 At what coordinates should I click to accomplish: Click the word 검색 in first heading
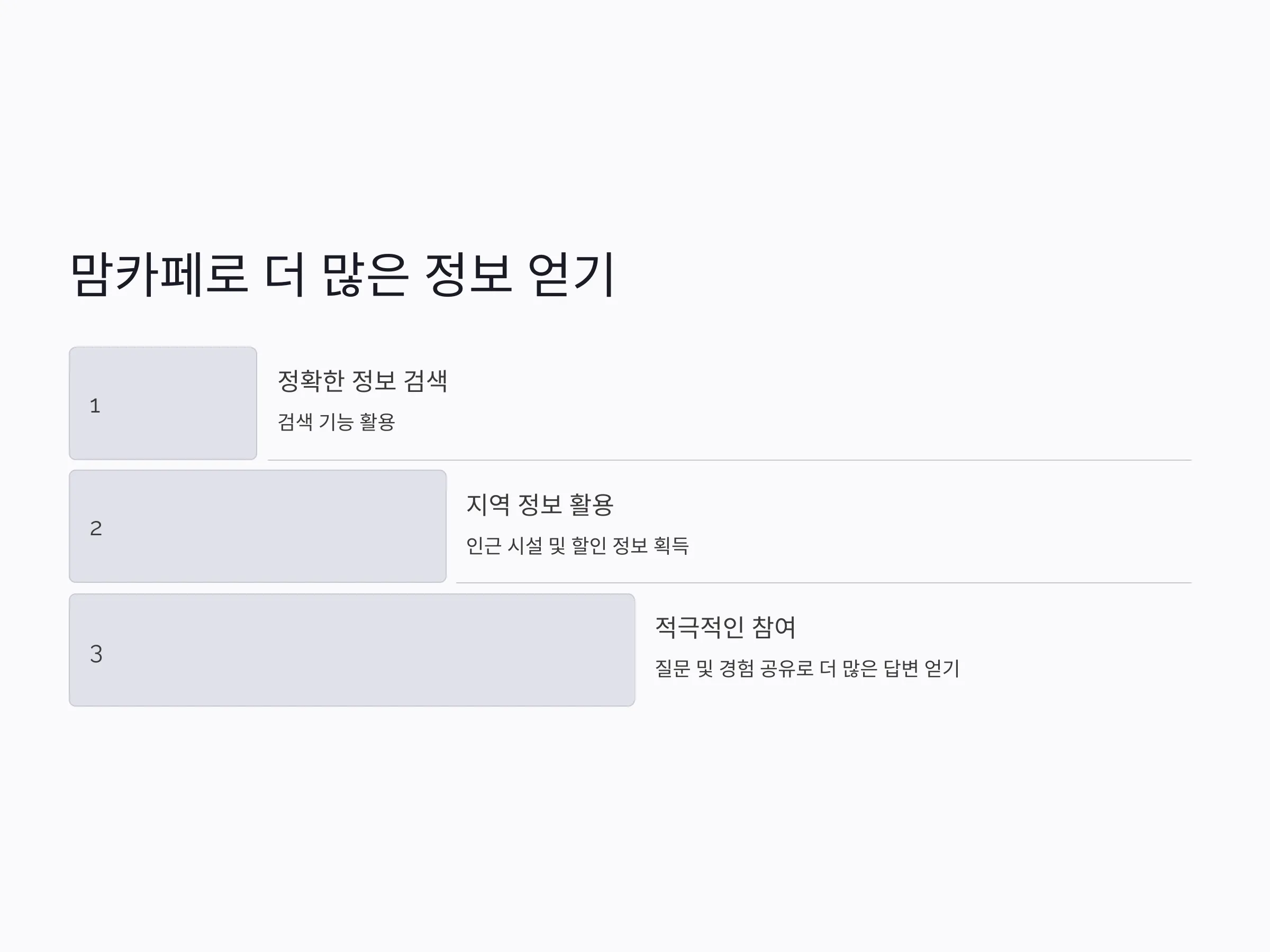425,380
